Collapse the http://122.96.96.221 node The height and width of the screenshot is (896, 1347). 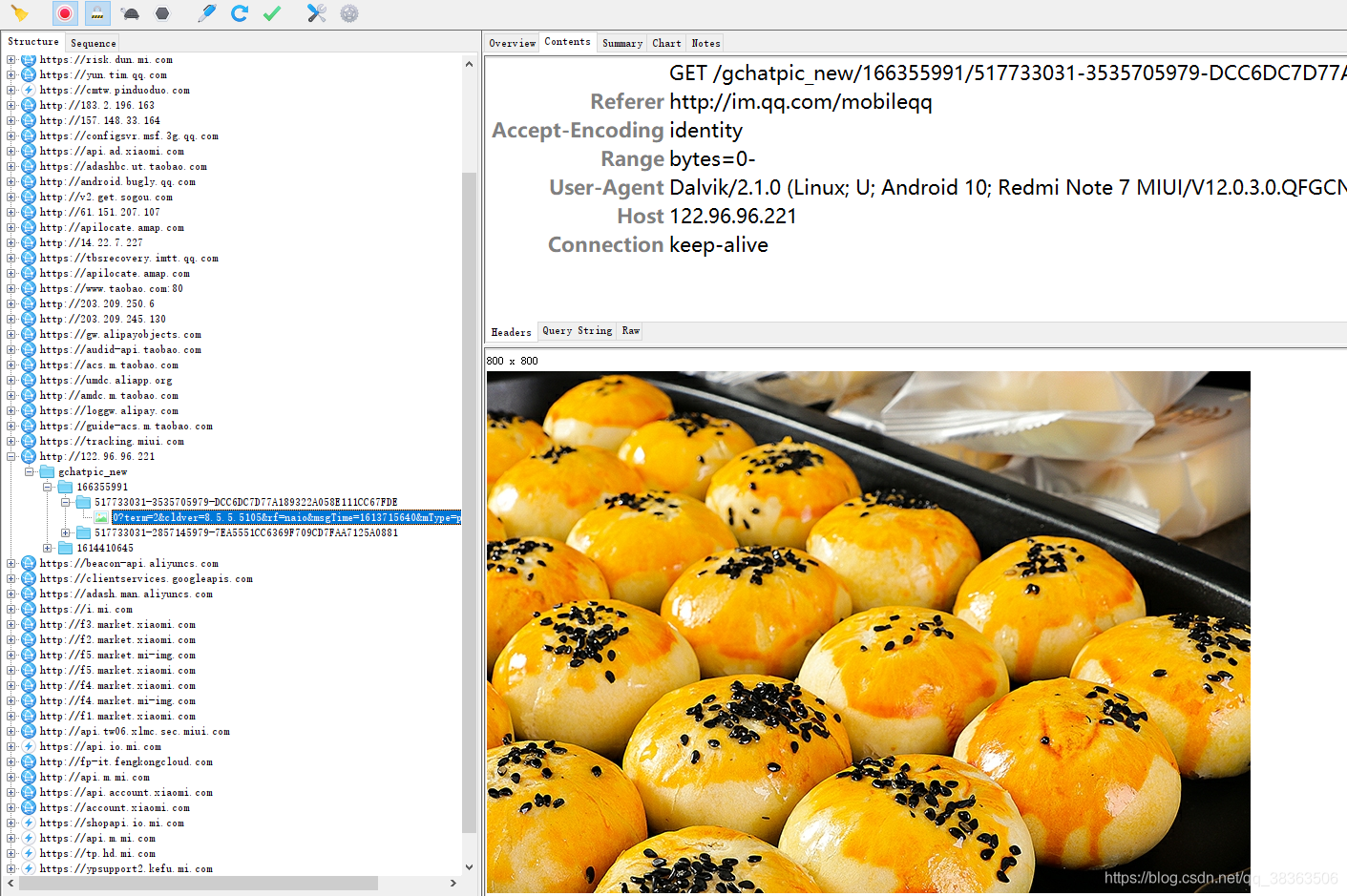(x=11, y=457)
